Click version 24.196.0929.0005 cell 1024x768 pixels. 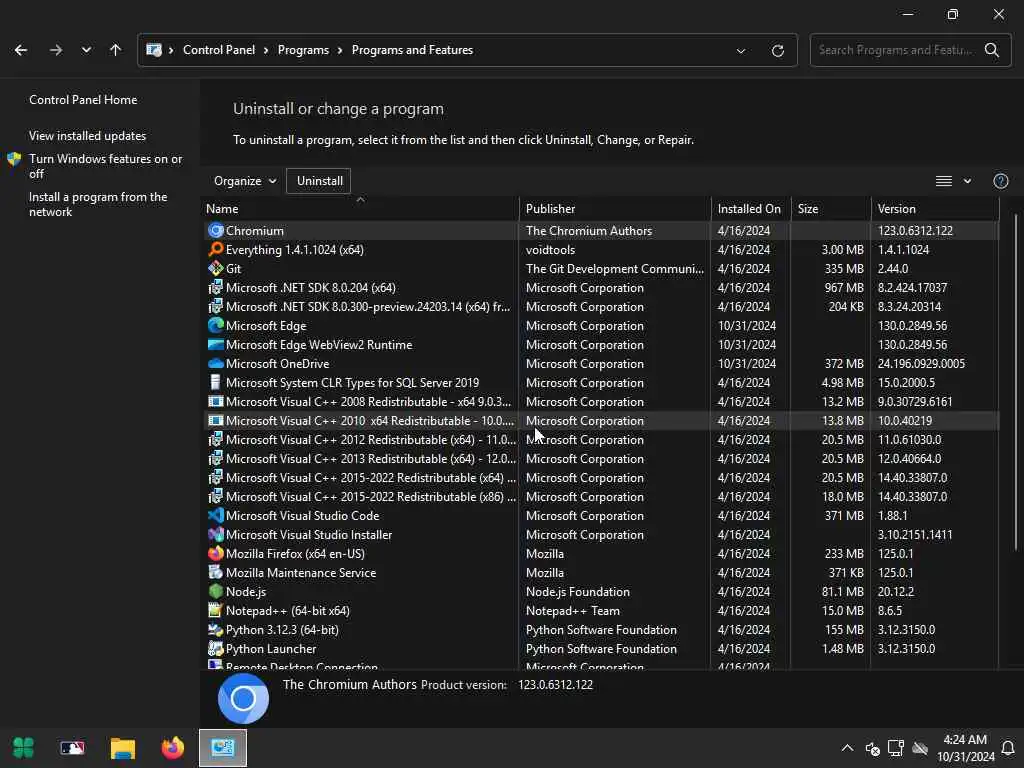point(921,364)
